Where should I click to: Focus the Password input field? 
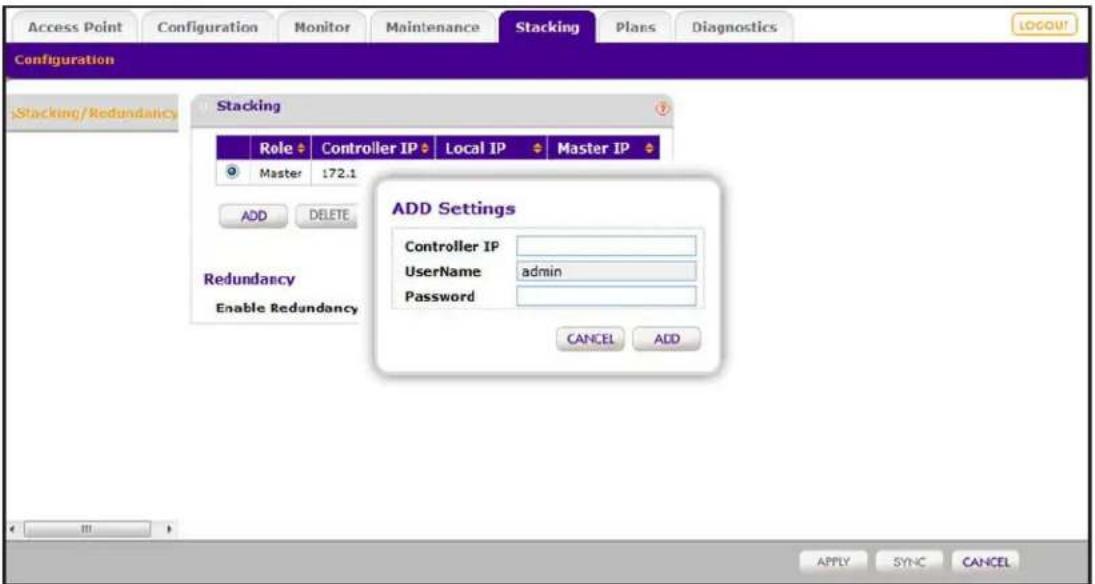(x=606, y=296)
